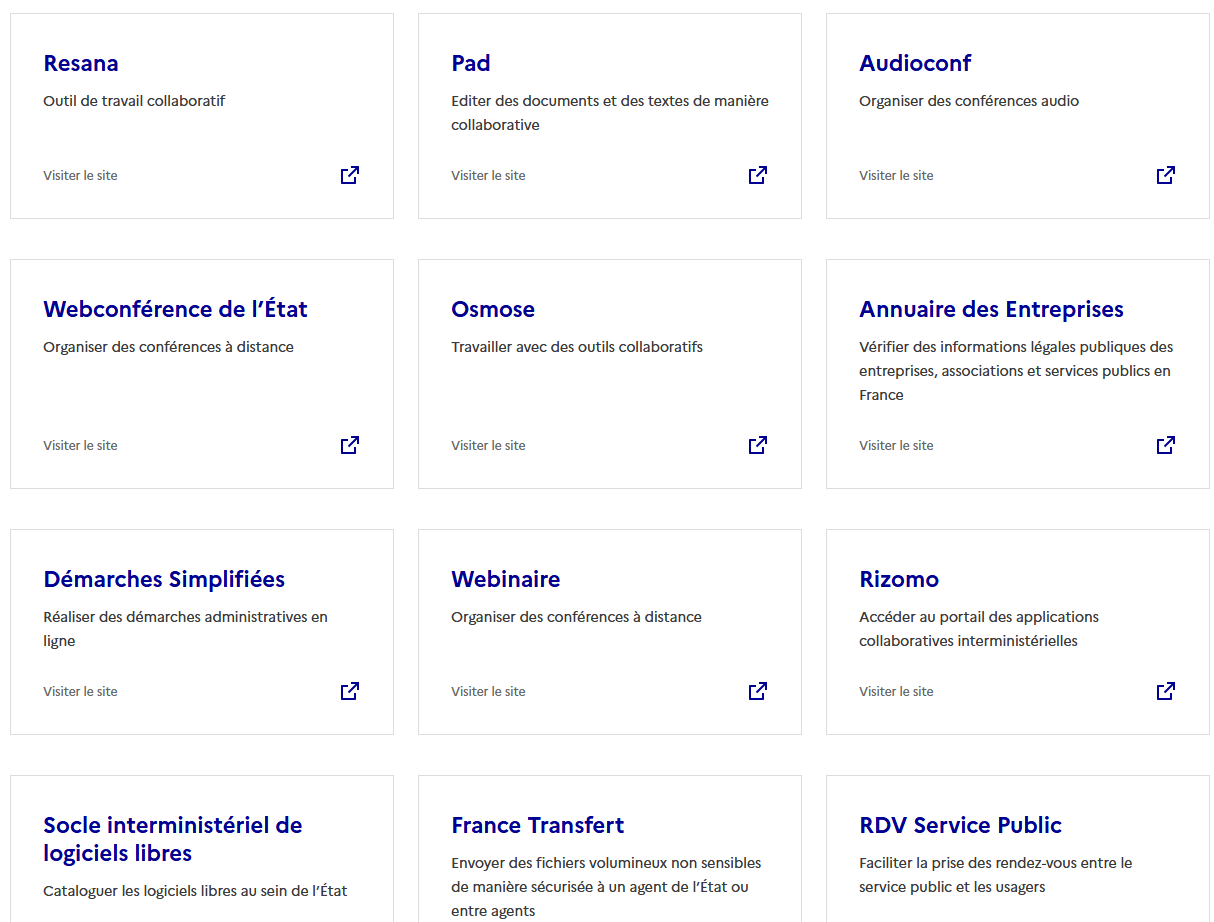Click 'Accéder au portail des applications' description
Screen dimensions: 1214x922
pyautogui.click(x=979, y=629)
